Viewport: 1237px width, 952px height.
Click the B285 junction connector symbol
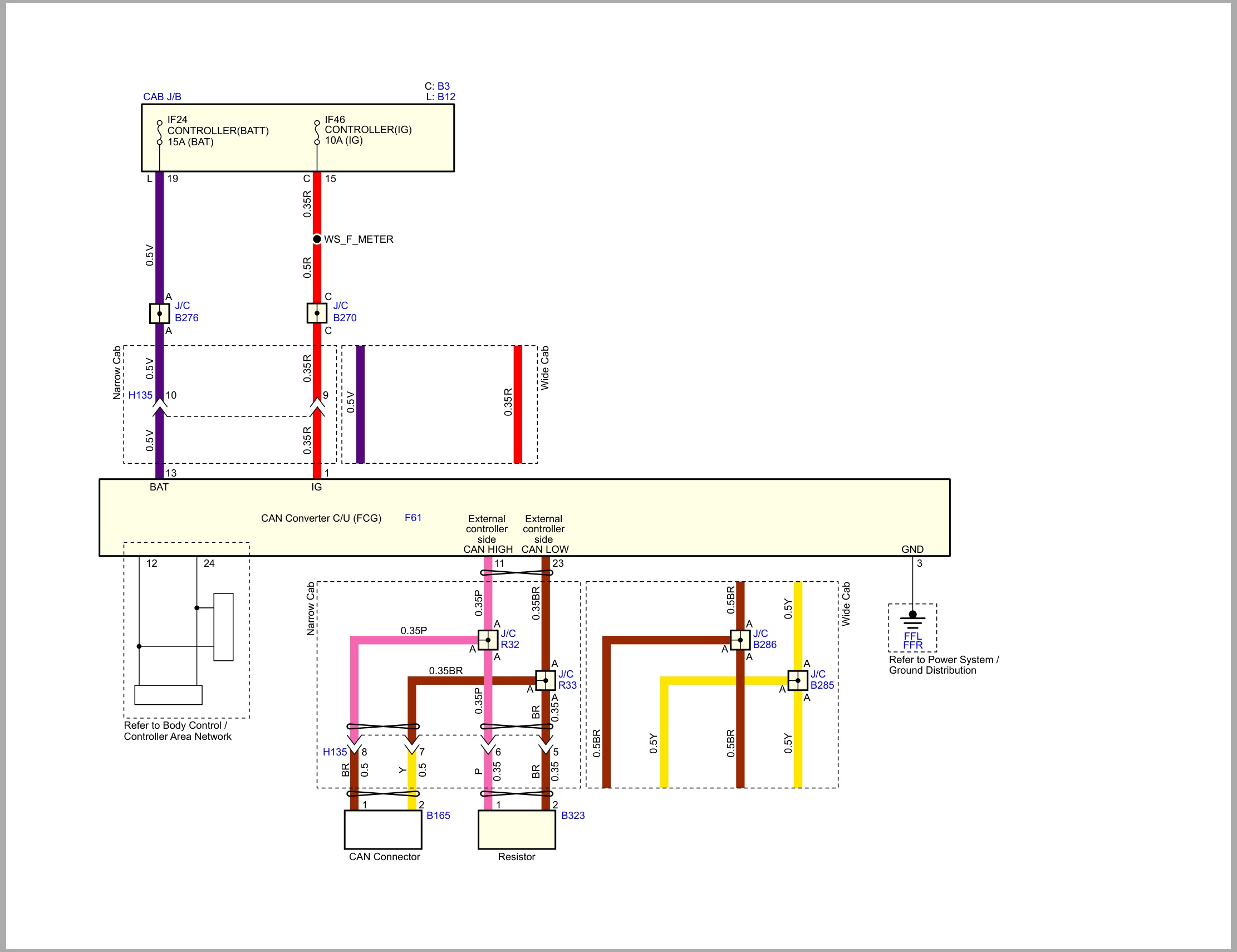click(798, 681)
